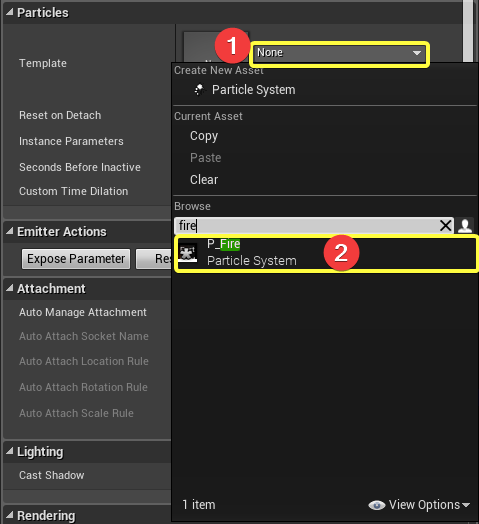Image resolution: width=479 pixels, height=524 pixels.
Task: Open the Template asset dropdown showing None
Action: pyautogui.click(x=339, y=53)
